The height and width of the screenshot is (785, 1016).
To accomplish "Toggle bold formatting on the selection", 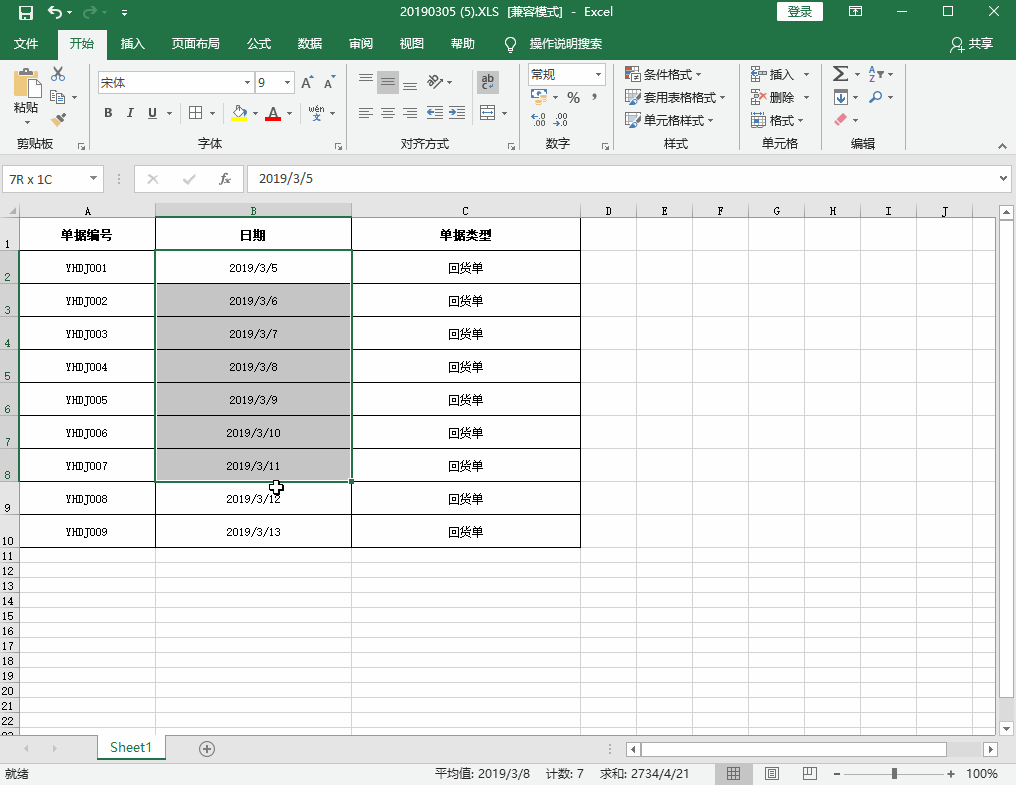I will point(107,113).
